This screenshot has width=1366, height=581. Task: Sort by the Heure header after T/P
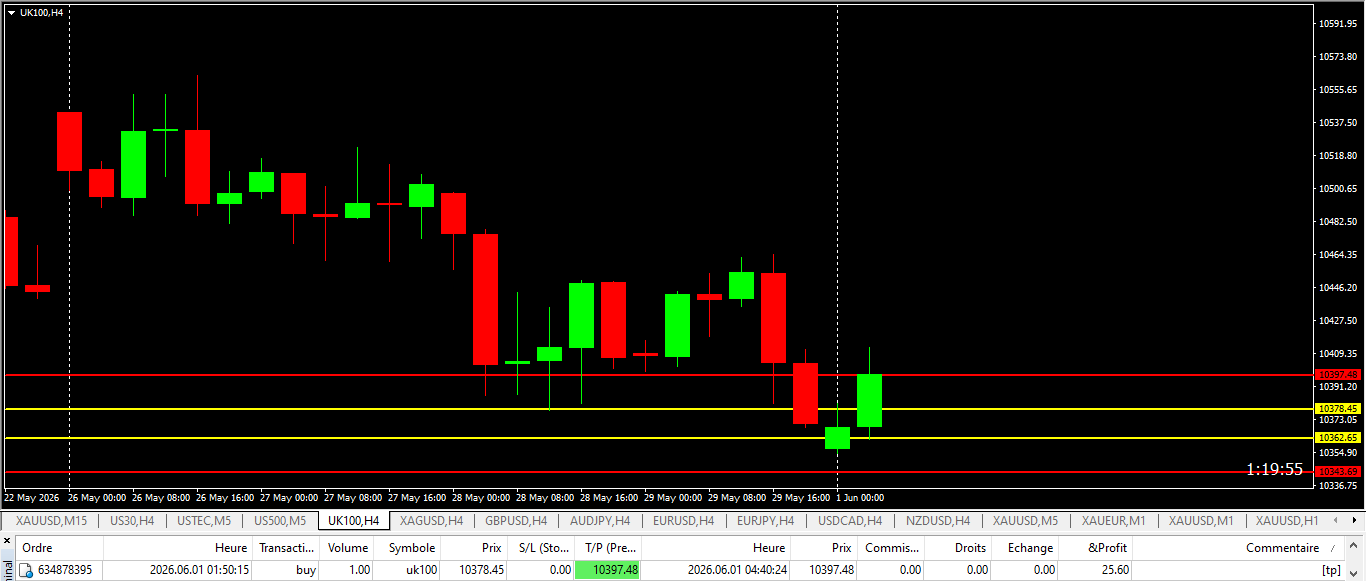tap(716, 548)
